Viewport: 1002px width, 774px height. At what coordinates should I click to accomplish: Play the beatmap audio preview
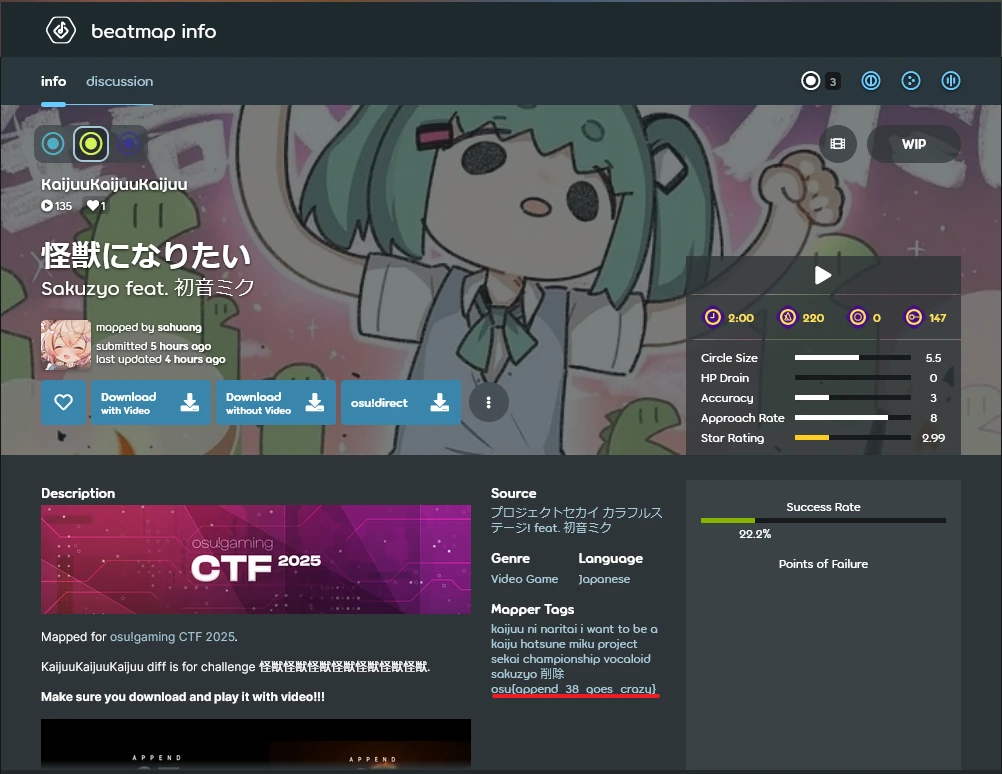(823, 275)
